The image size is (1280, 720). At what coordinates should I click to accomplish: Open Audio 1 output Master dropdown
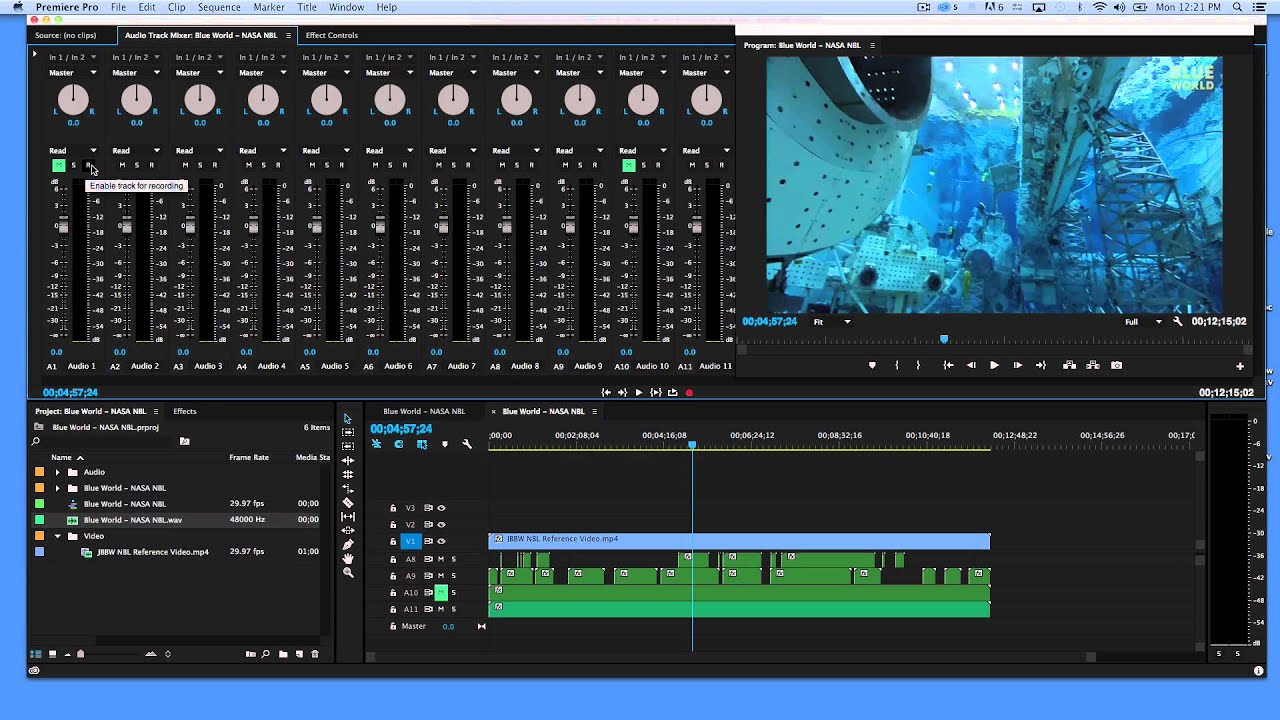tap(73, 73)
